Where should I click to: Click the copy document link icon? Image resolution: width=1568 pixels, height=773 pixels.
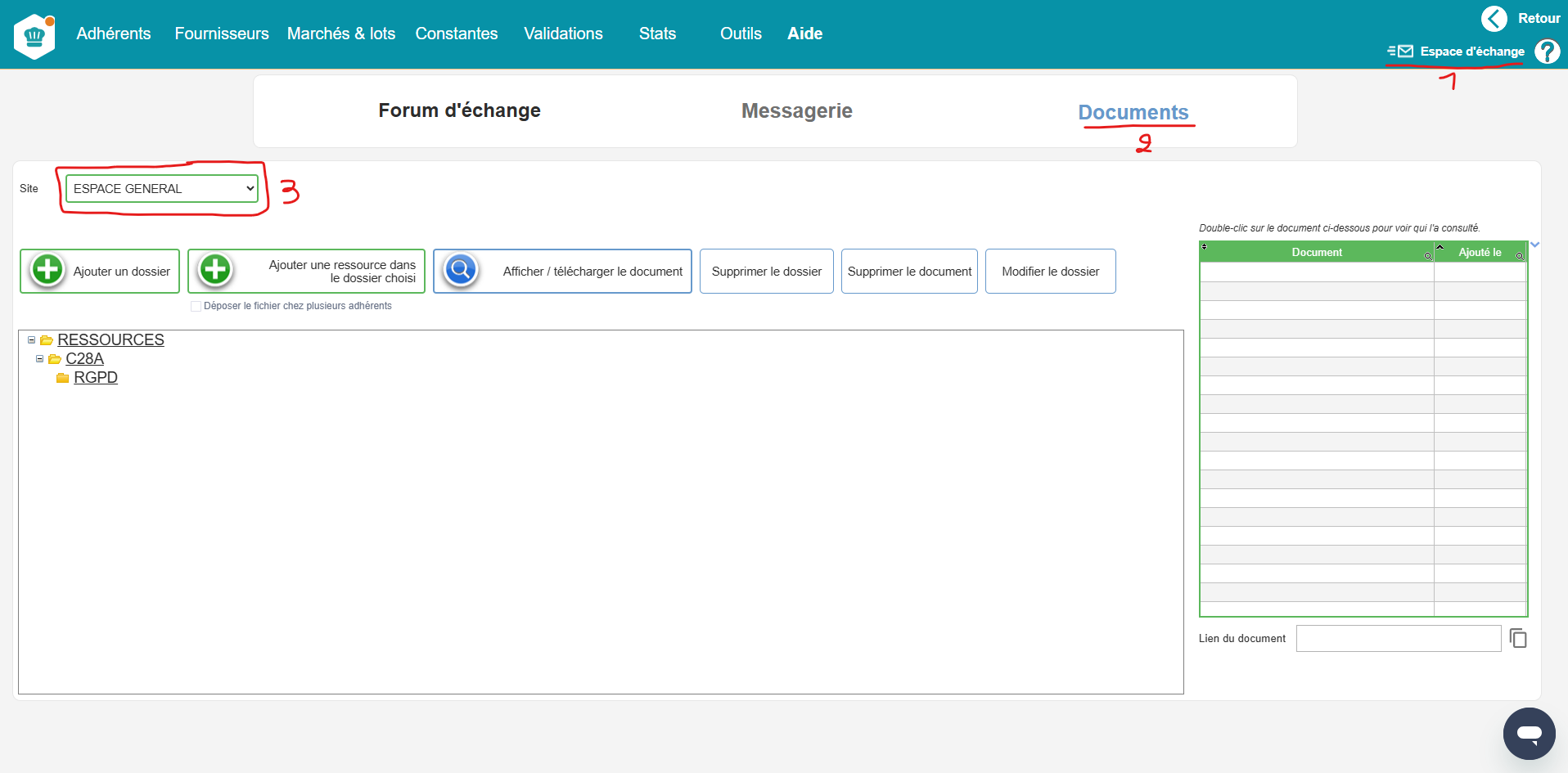[x=1518, y=638]
